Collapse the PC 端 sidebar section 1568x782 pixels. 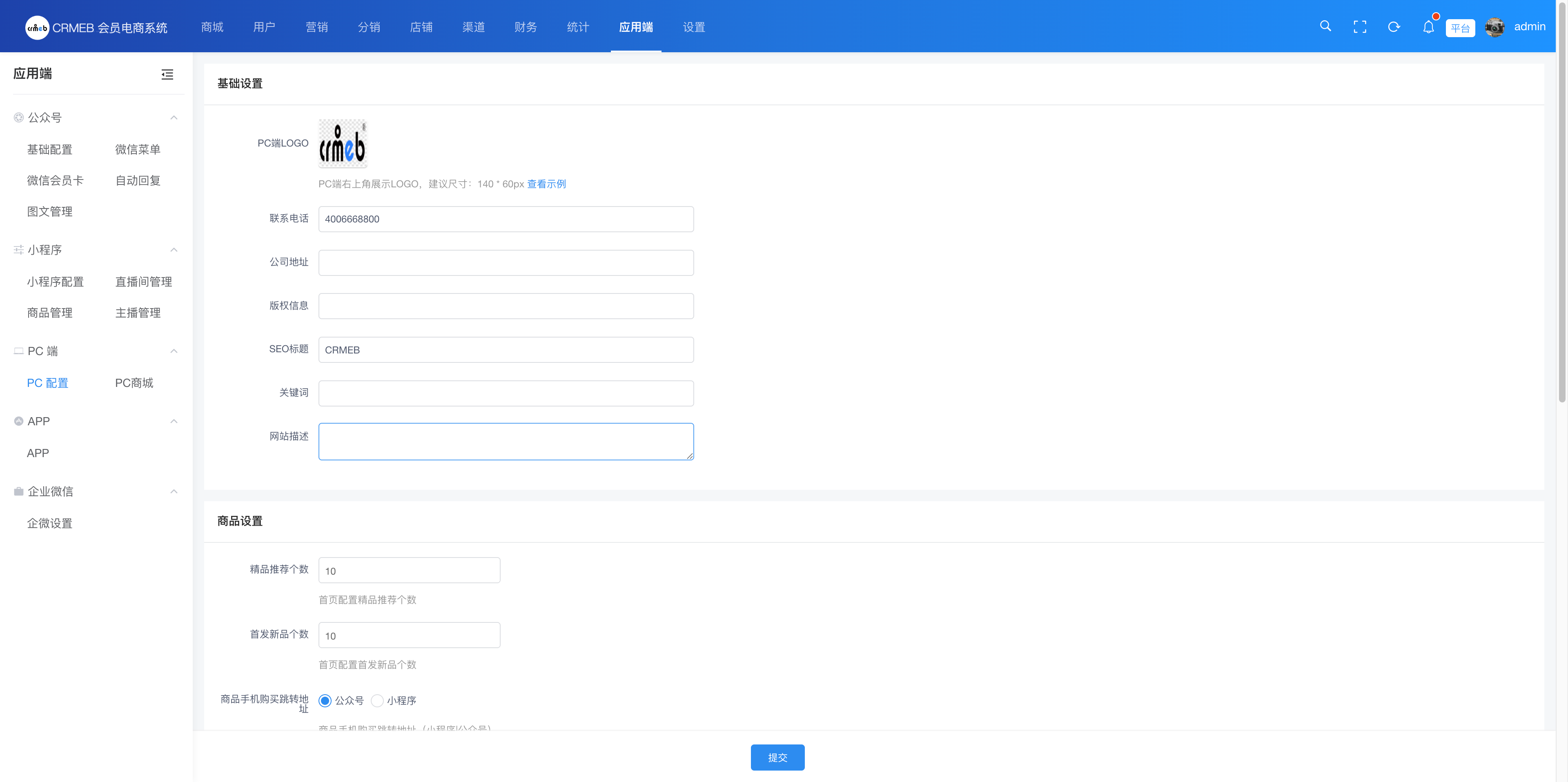coord(174,351)
